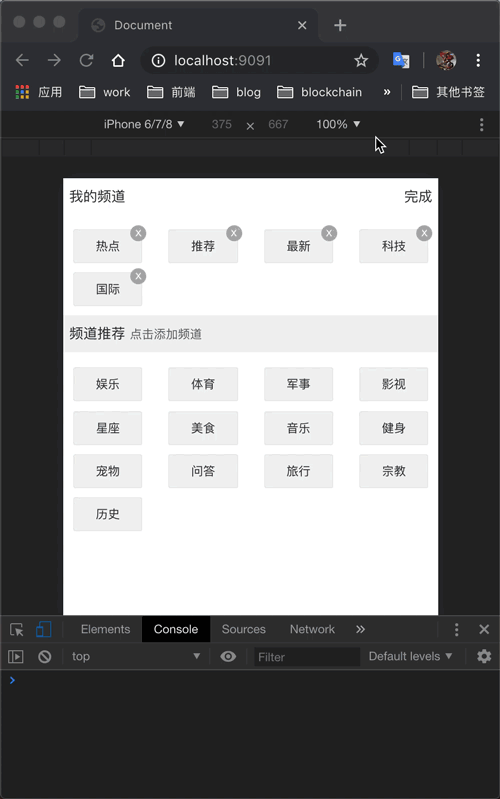Toggle the console sidebar icon

click(16, 656)
